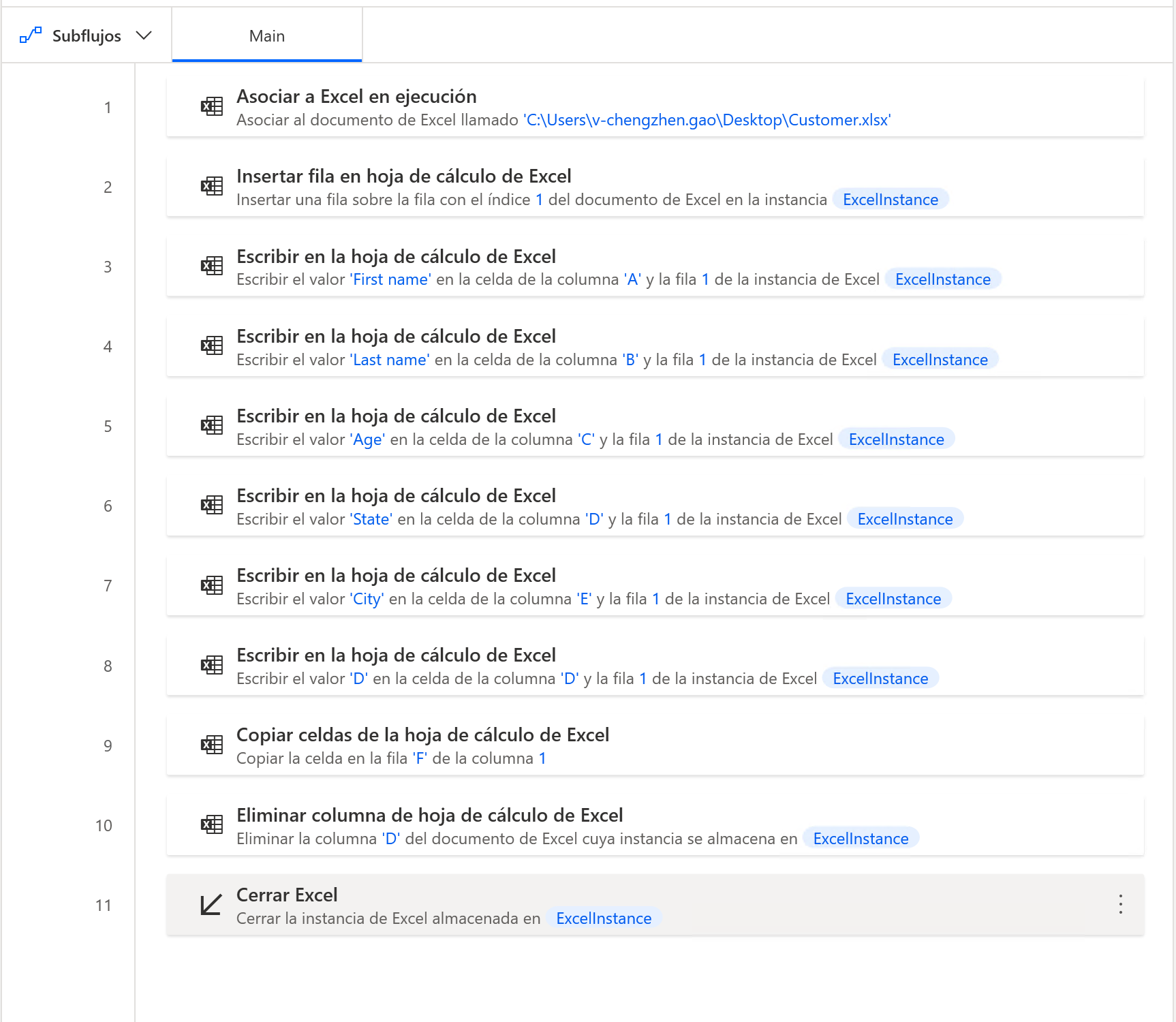Viewport: 1176px width, 1022px height.
Task: Open the Customer.xlsx file path link
Action: pos(707,120)
